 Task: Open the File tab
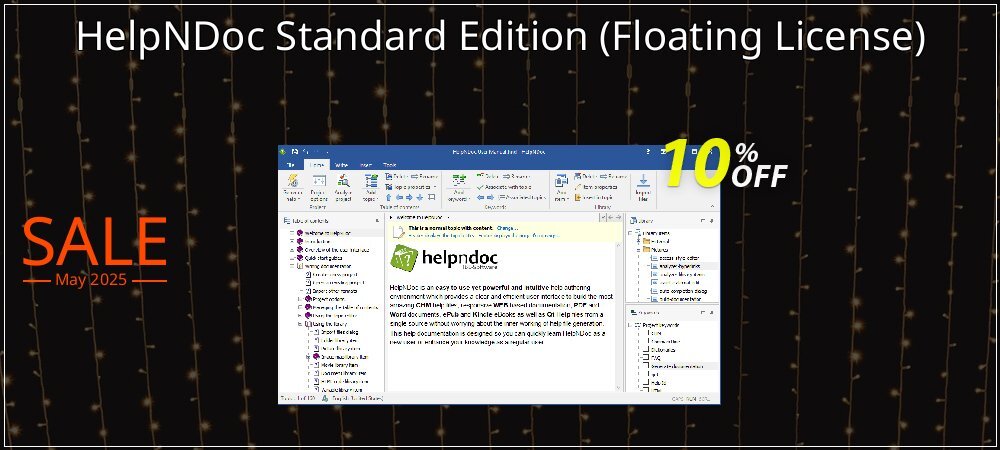[290, 164]
